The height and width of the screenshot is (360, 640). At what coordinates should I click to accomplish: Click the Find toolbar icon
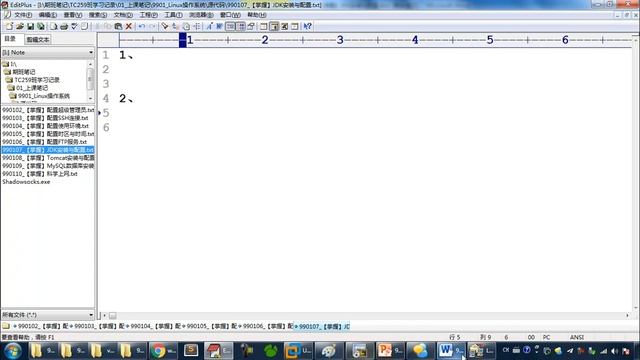coord(164,26)
